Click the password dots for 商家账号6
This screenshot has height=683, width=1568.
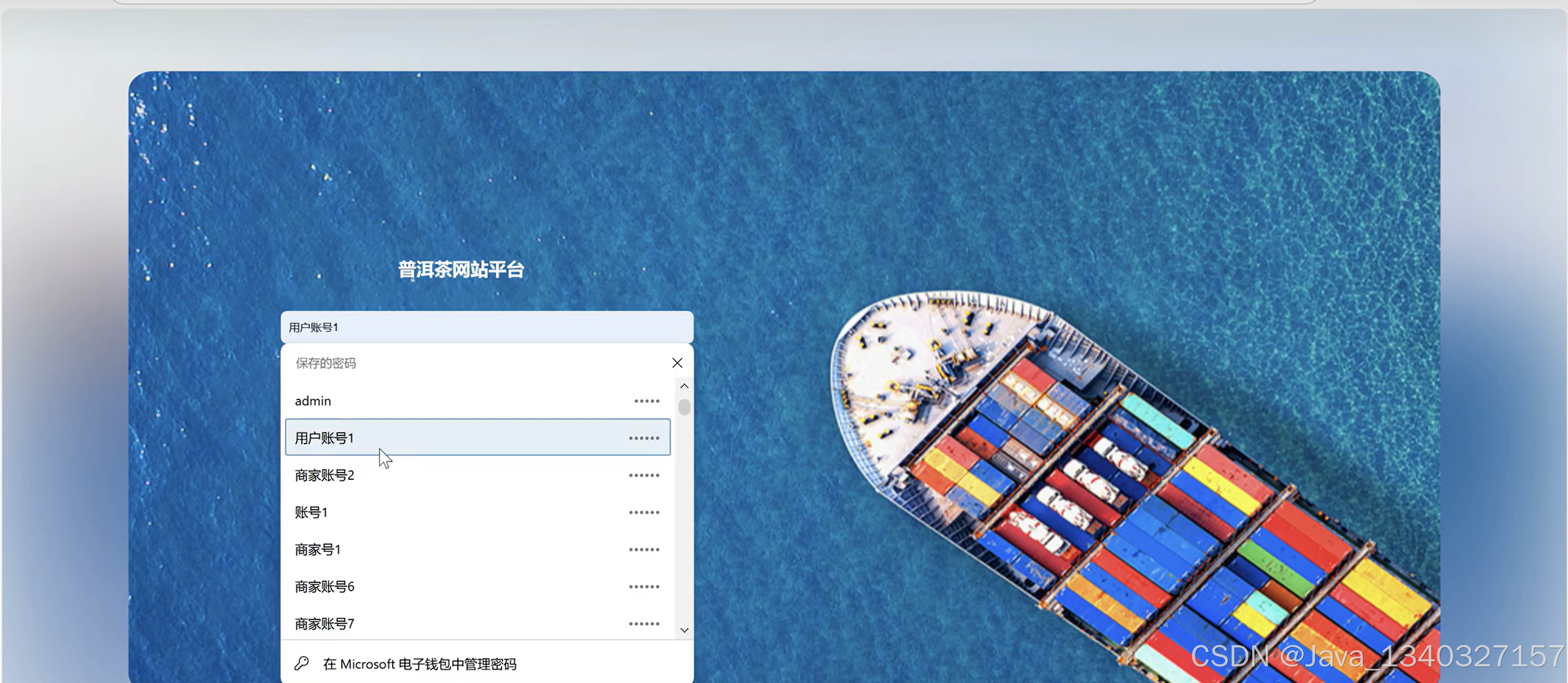point(644,586)
